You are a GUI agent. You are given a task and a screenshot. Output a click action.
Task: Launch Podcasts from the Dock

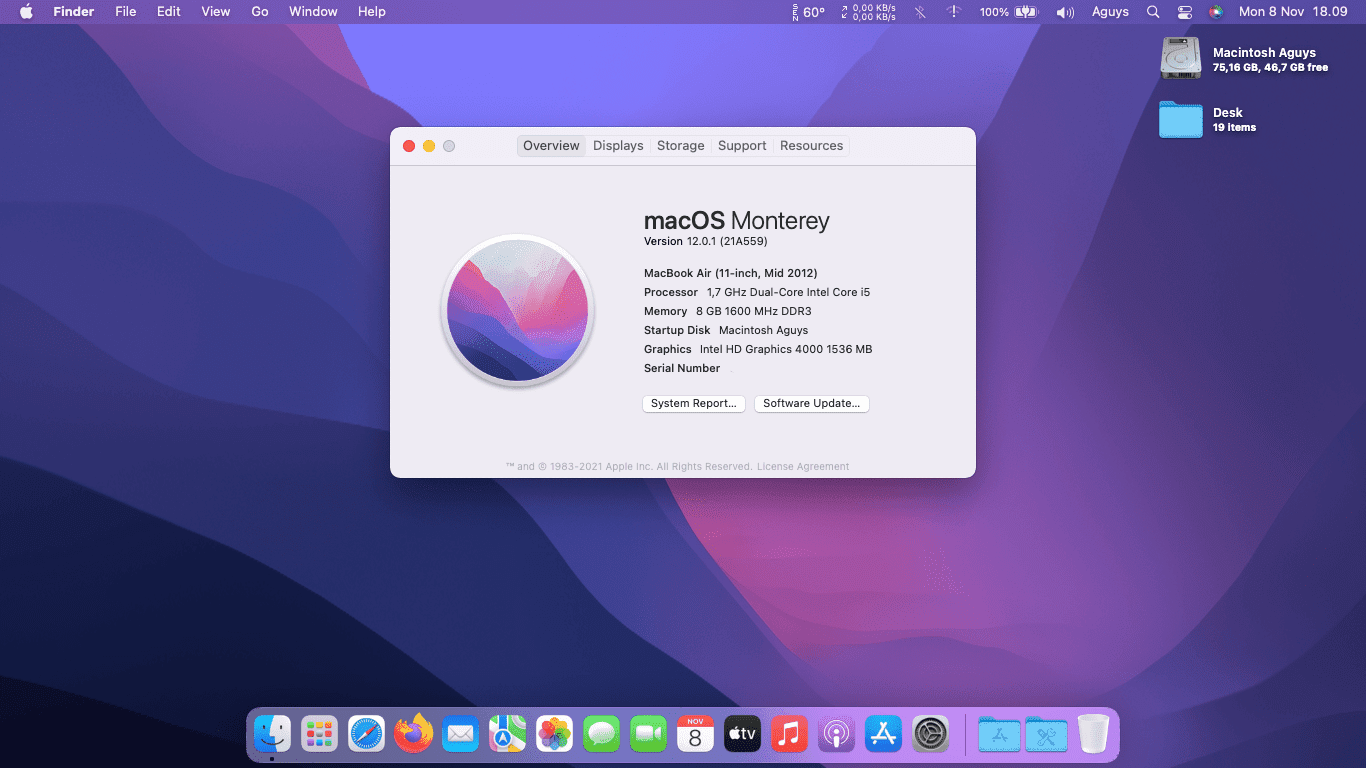(x=836, y=735)
